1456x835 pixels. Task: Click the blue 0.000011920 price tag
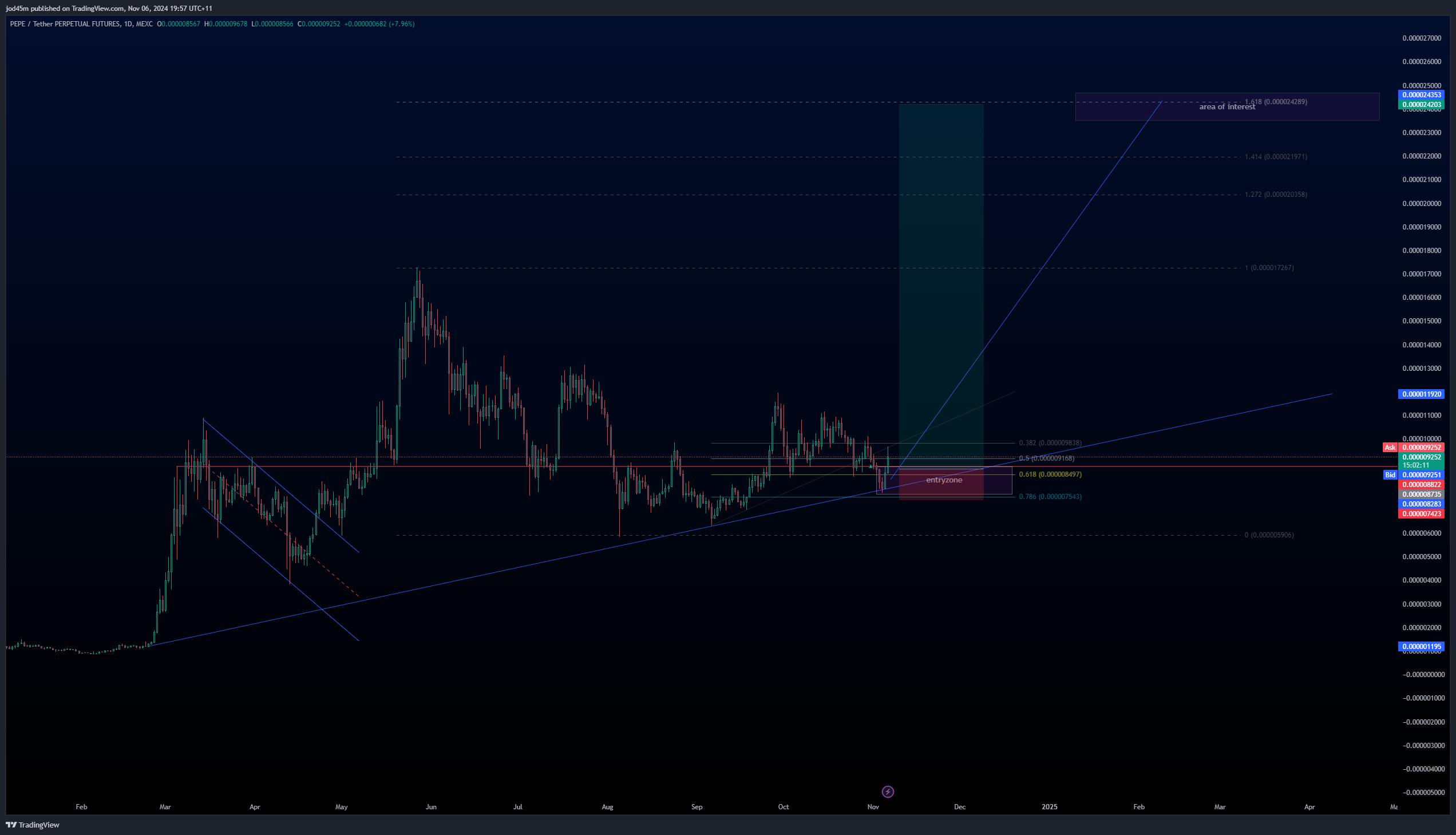coord(1421,394)
